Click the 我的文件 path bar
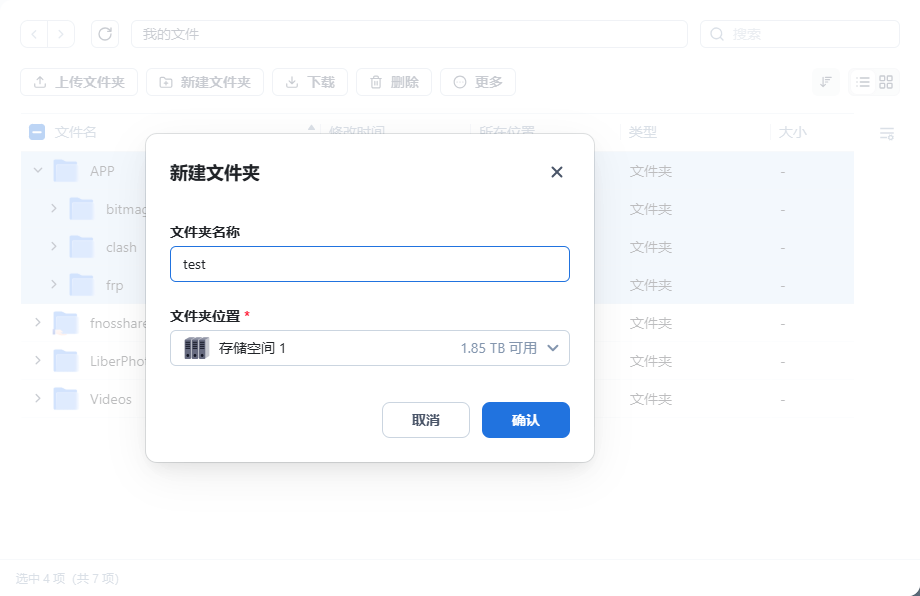 [x=409, y=34]
